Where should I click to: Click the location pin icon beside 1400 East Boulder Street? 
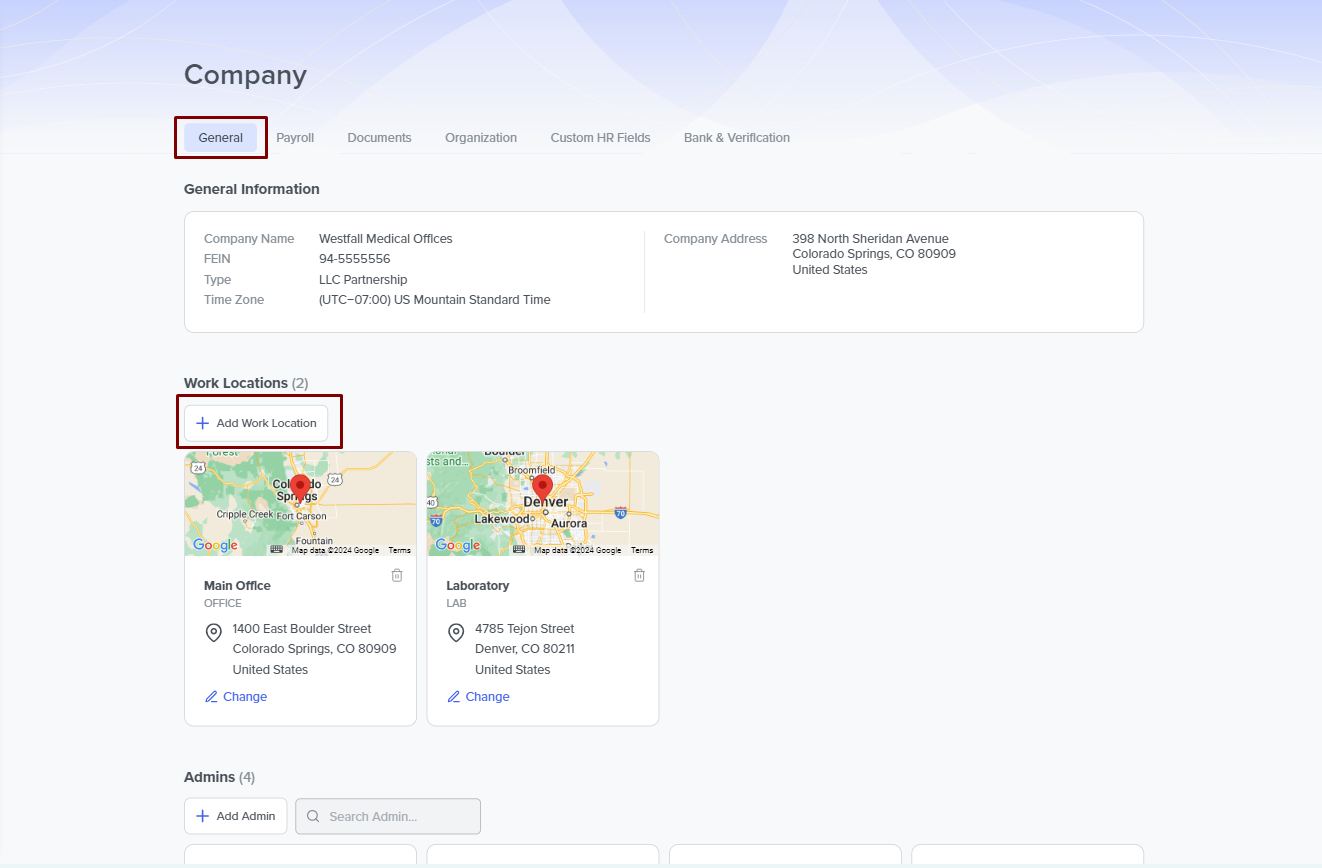click(213, 633)
